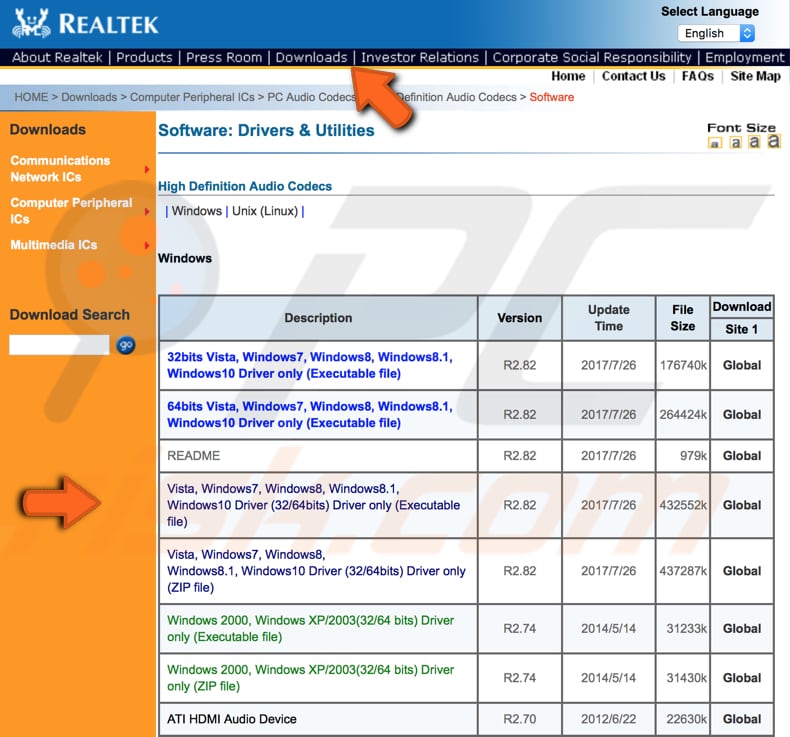Image resolution: width=790 pixels, height=737 pixels.
Task: Click Global for the 432552k download
Action: coord(742,505)
